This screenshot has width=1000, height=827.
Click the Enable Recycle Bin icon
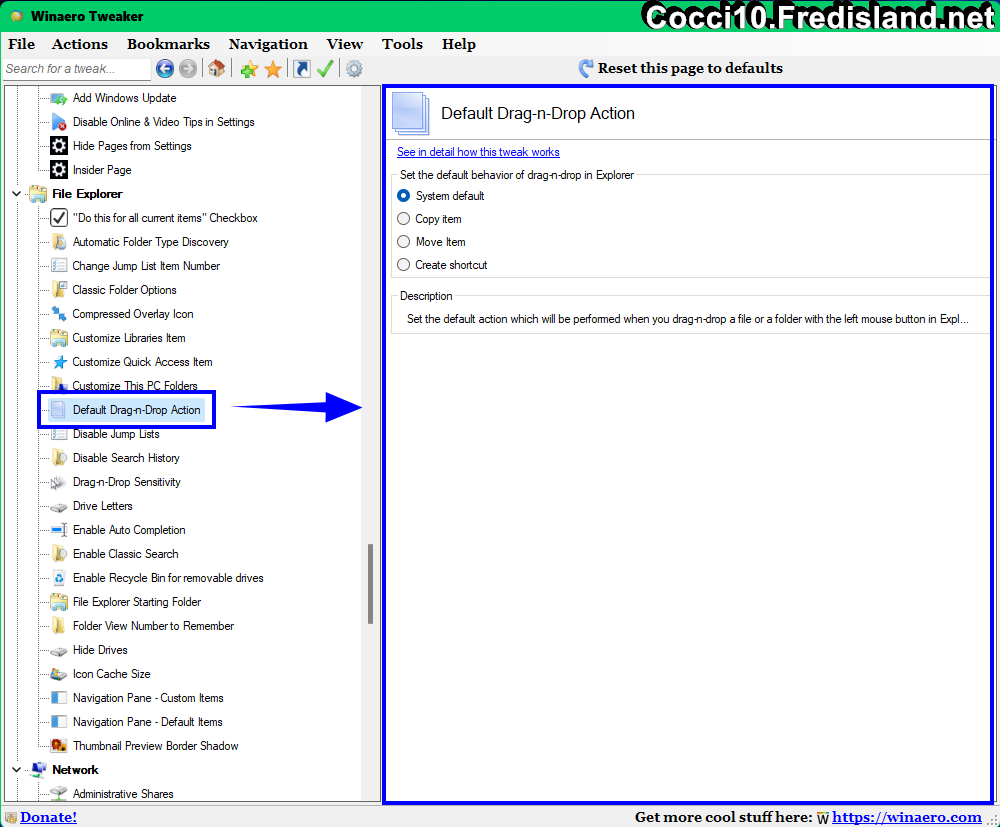pyautogui.click(x=59, y=578)
